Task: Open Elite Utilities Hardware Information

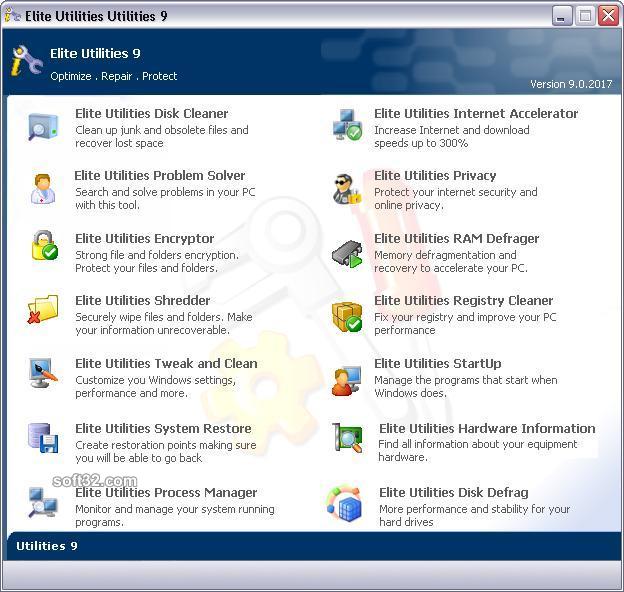Action: [487, 428]
